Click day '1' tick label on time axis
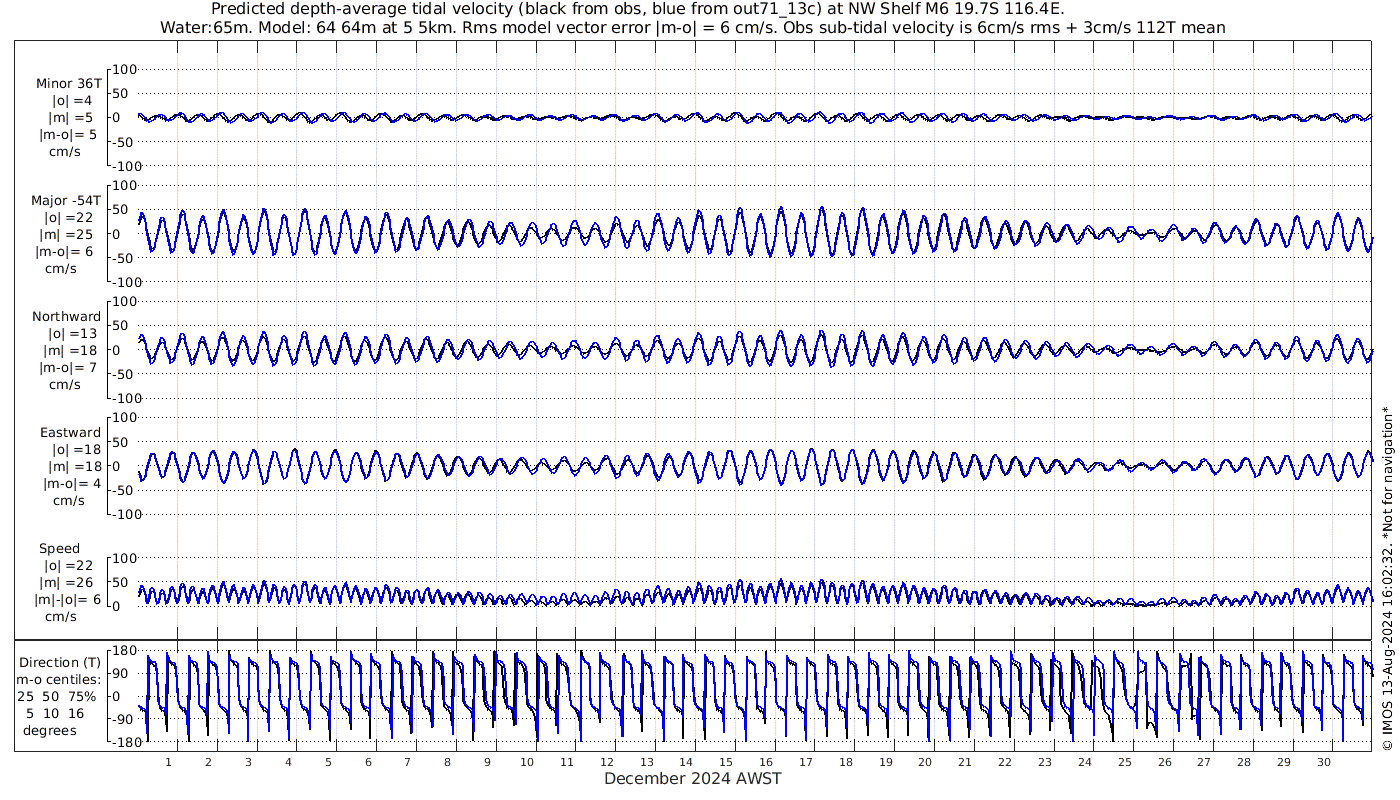This screenshot has height=800, width=1400. coord(169,762)
